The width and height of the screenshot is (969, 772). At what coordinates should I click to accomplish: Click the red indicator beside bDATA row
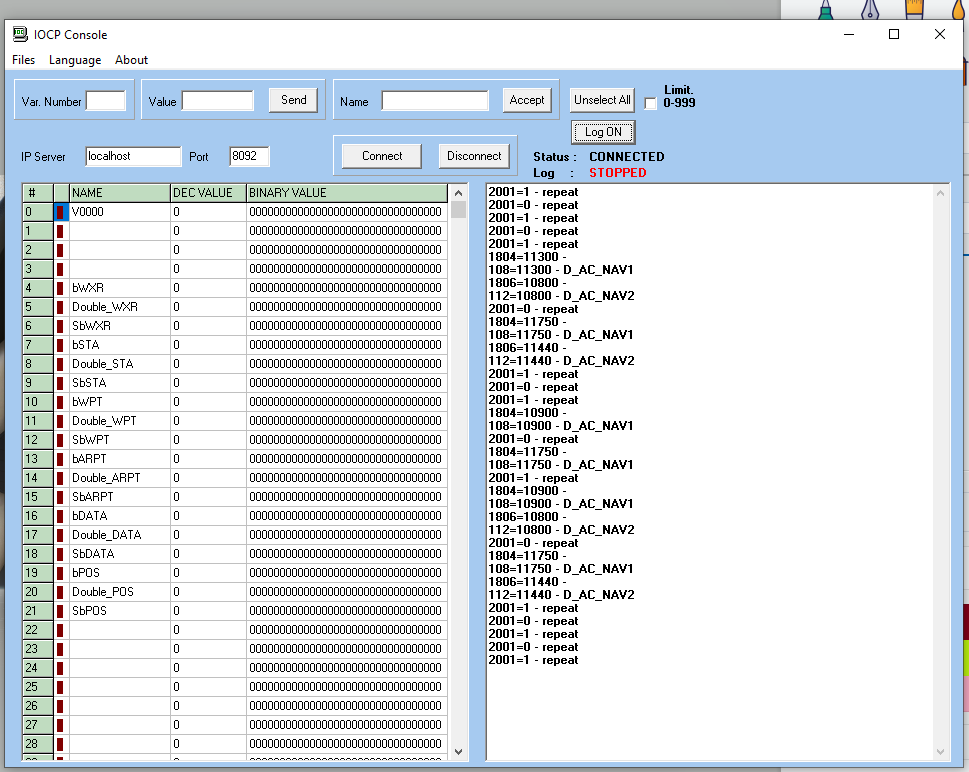60,516
